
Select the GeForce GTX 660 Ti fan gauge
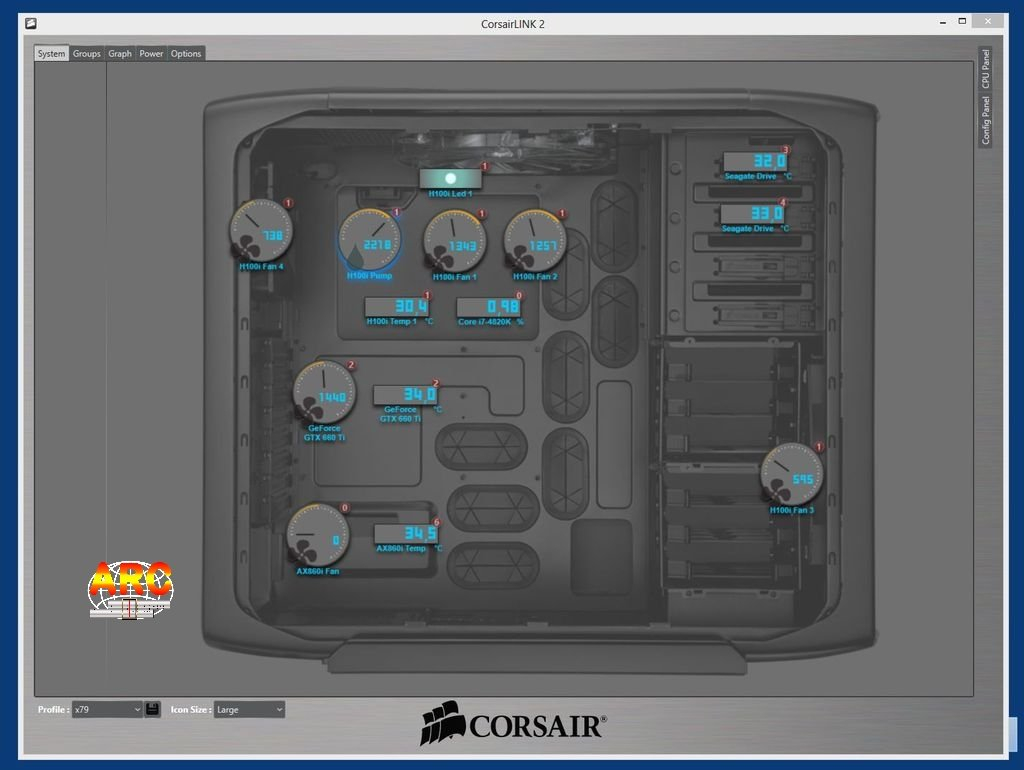tap(323, 392)
